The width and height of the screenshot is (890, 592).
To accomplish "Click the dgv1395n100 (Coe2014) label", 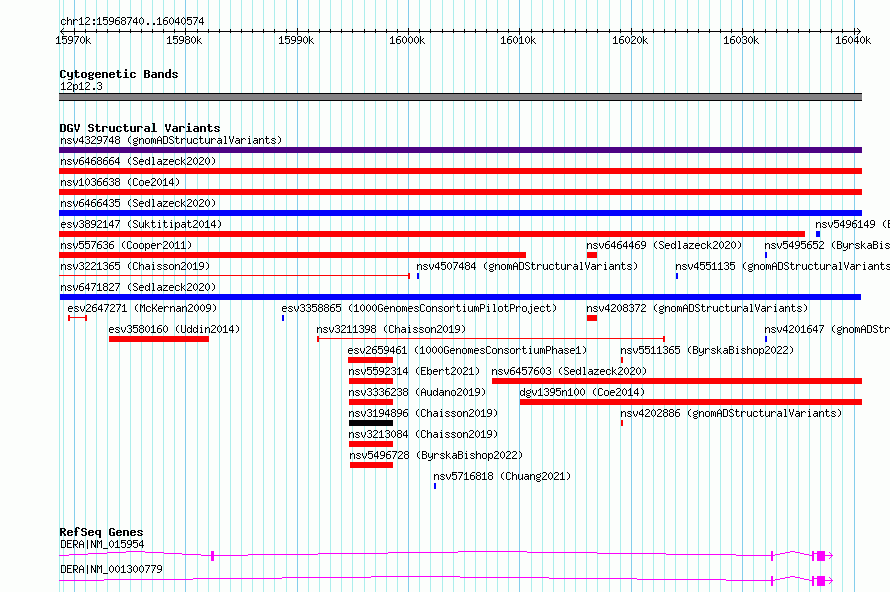I will 582,392.
